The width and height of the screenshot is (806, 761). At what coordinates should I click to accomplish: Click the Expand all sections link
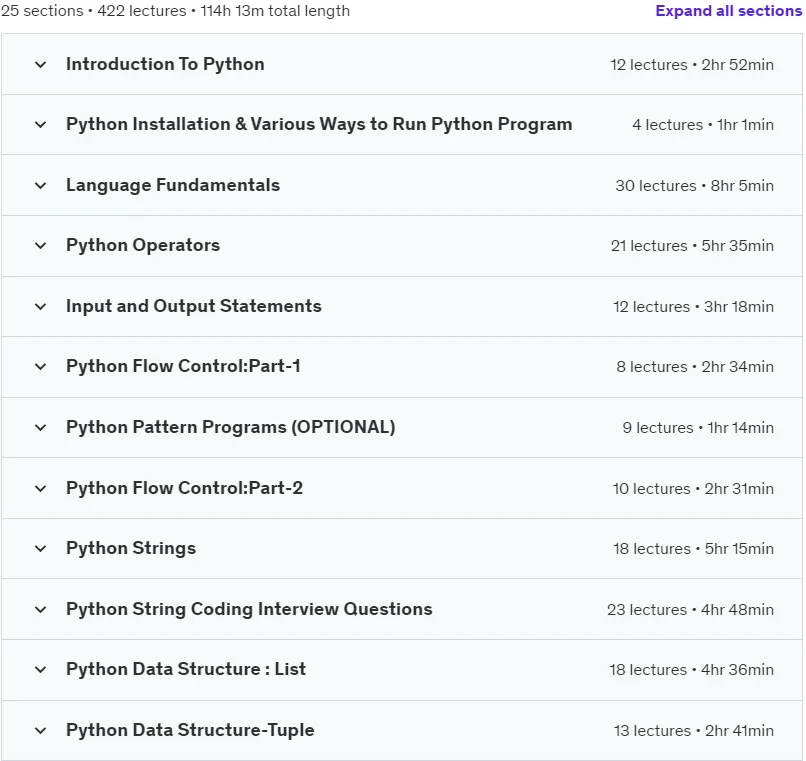pos(728,11)
